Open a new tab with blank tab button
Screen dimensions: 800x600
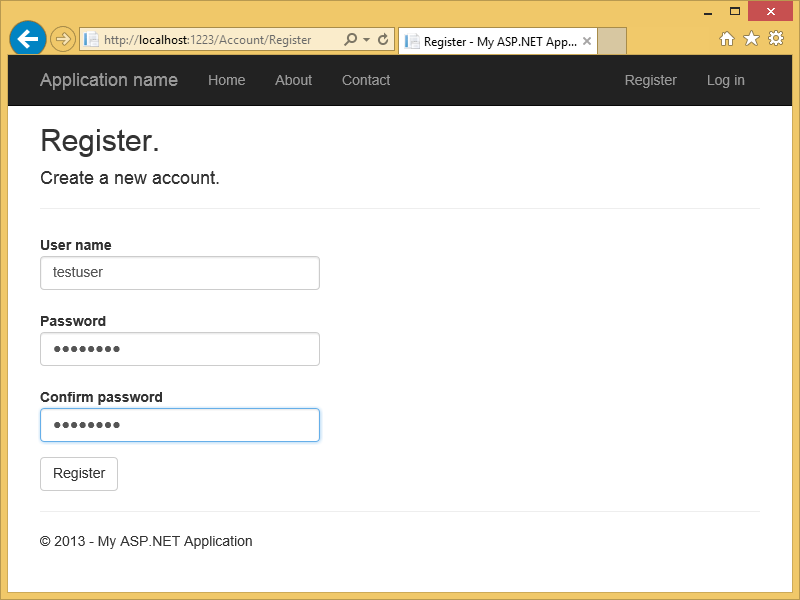coord(612,42)
